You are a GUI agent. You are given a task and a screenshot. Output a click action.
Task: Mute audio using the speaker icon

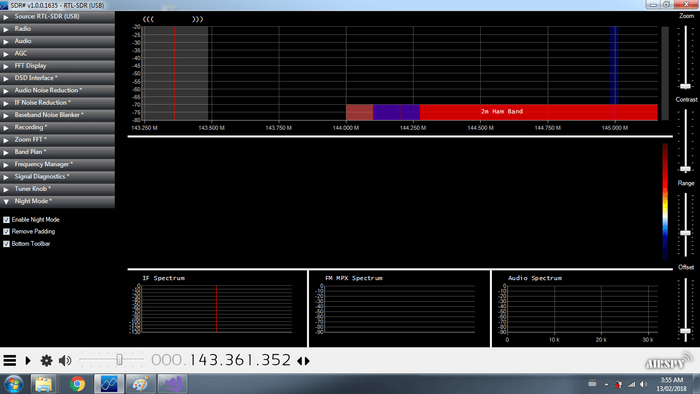[x=65, y=360]
